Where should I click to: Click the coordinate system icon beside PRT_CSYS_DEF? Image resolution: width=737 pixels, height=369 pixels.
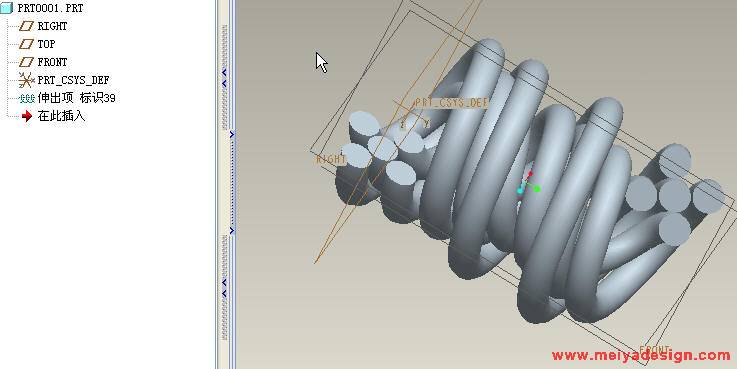[x=26, y=80]
